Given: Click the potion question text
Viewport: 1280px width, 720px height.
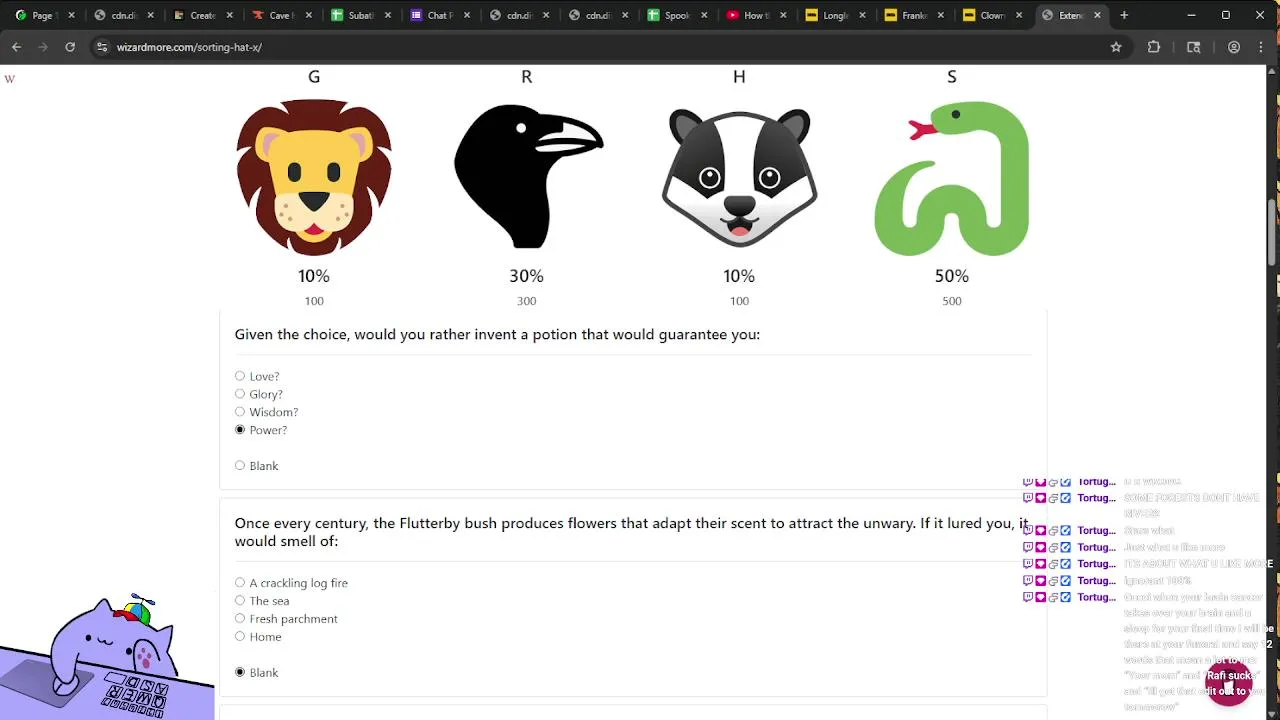Looking at the screenshot, I should (x=497, y=334).
